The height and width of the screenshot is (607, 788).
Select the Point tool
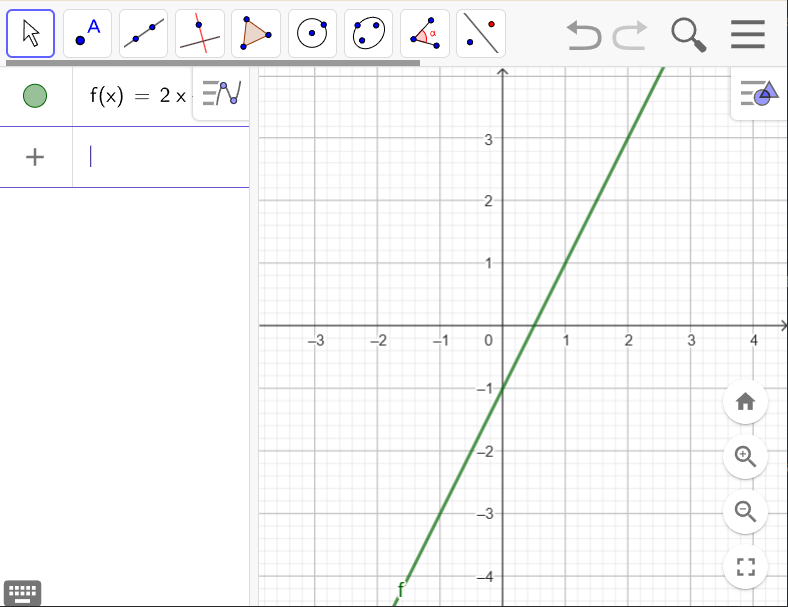coord(87,34)
